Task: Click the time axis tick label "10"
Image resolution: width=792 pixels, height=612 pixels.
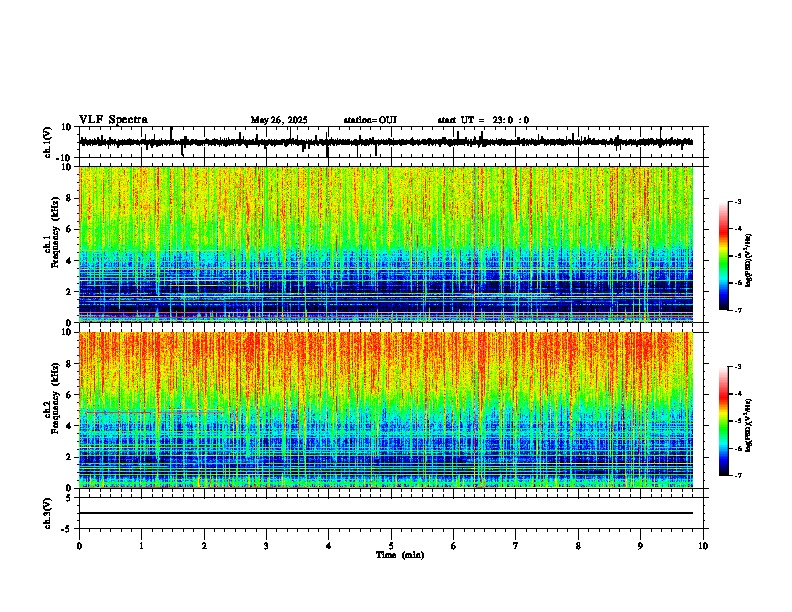Action: [x=703, y=546]
